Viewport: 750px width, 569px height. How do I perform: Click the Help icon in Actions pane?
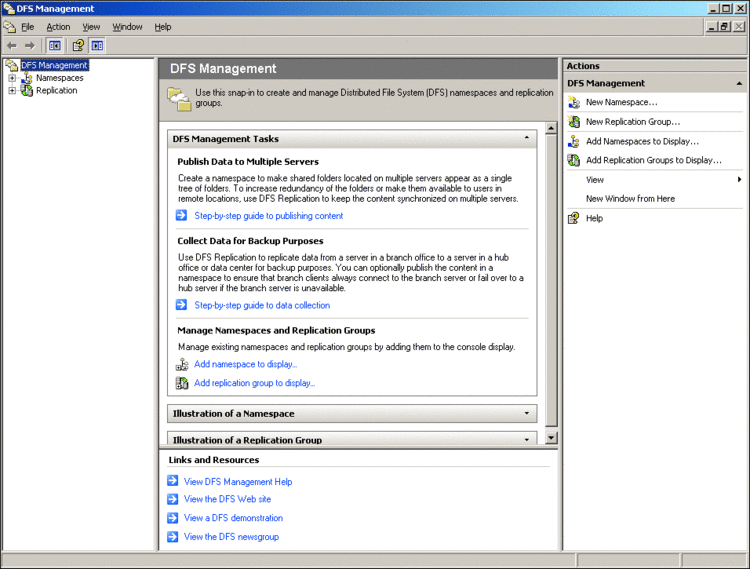[x=574, y=219]
